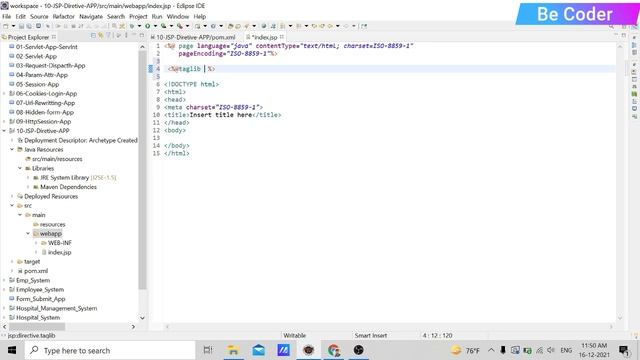This screenshot has width=640, height=360.
Task: Click 'Insert title here' text in the editor
Action: coord(221,115)
